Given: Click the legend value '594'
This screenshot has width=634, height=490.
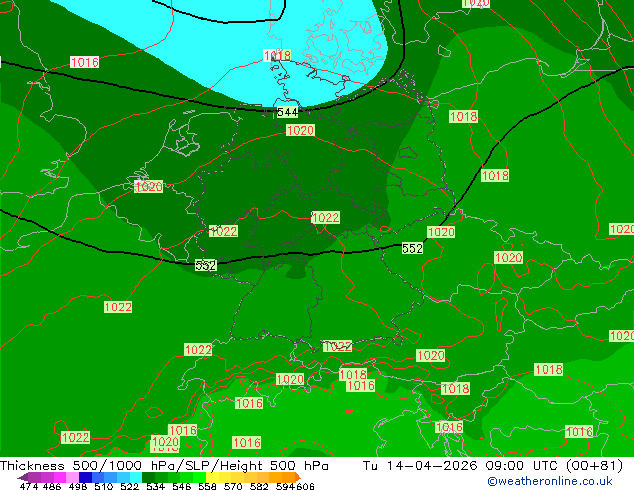Looking at the screenshot, I should [x=285, y=486].
